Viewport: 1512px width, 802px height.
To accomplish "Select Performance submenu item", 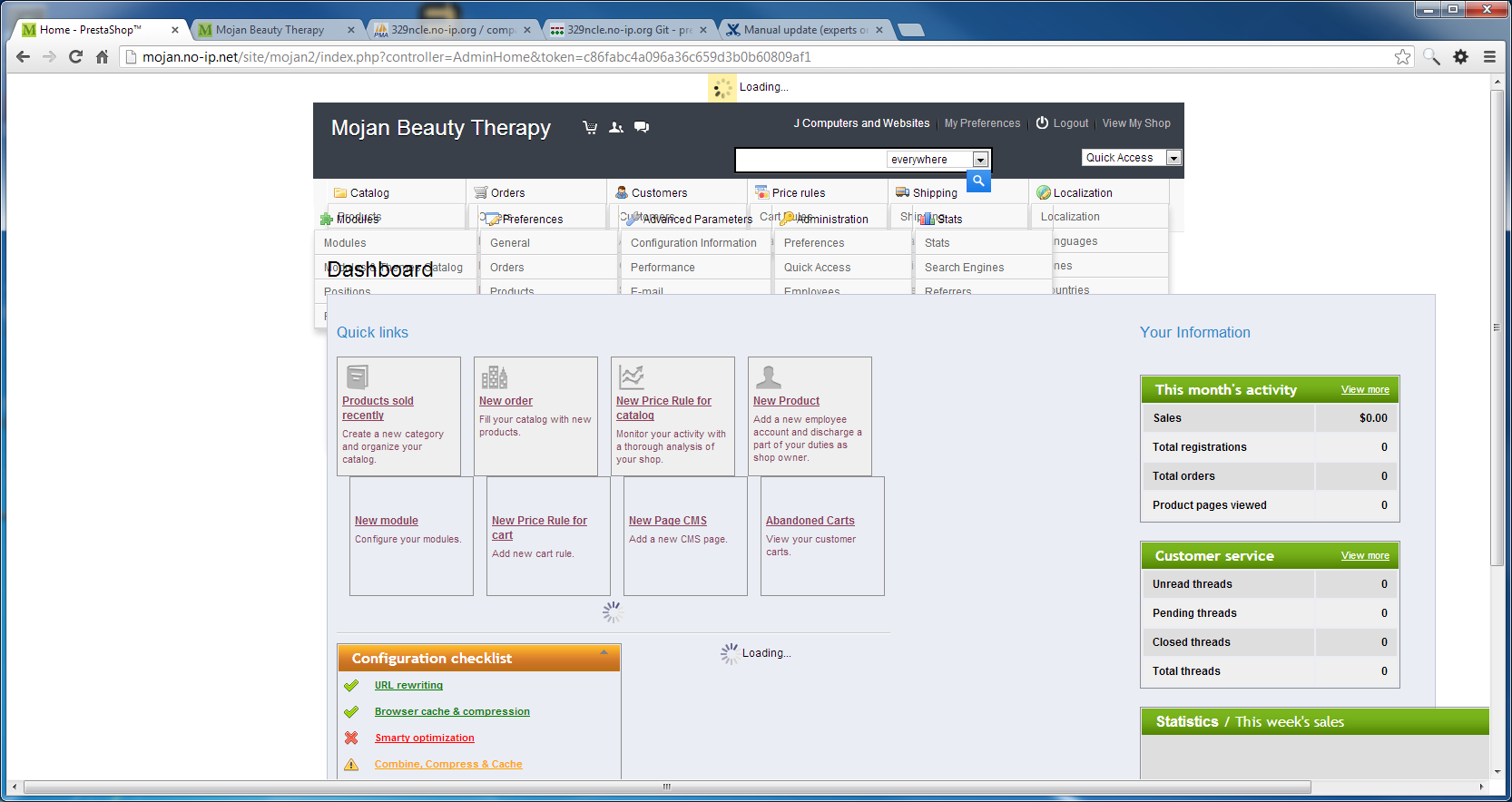I will click(663, 268).
